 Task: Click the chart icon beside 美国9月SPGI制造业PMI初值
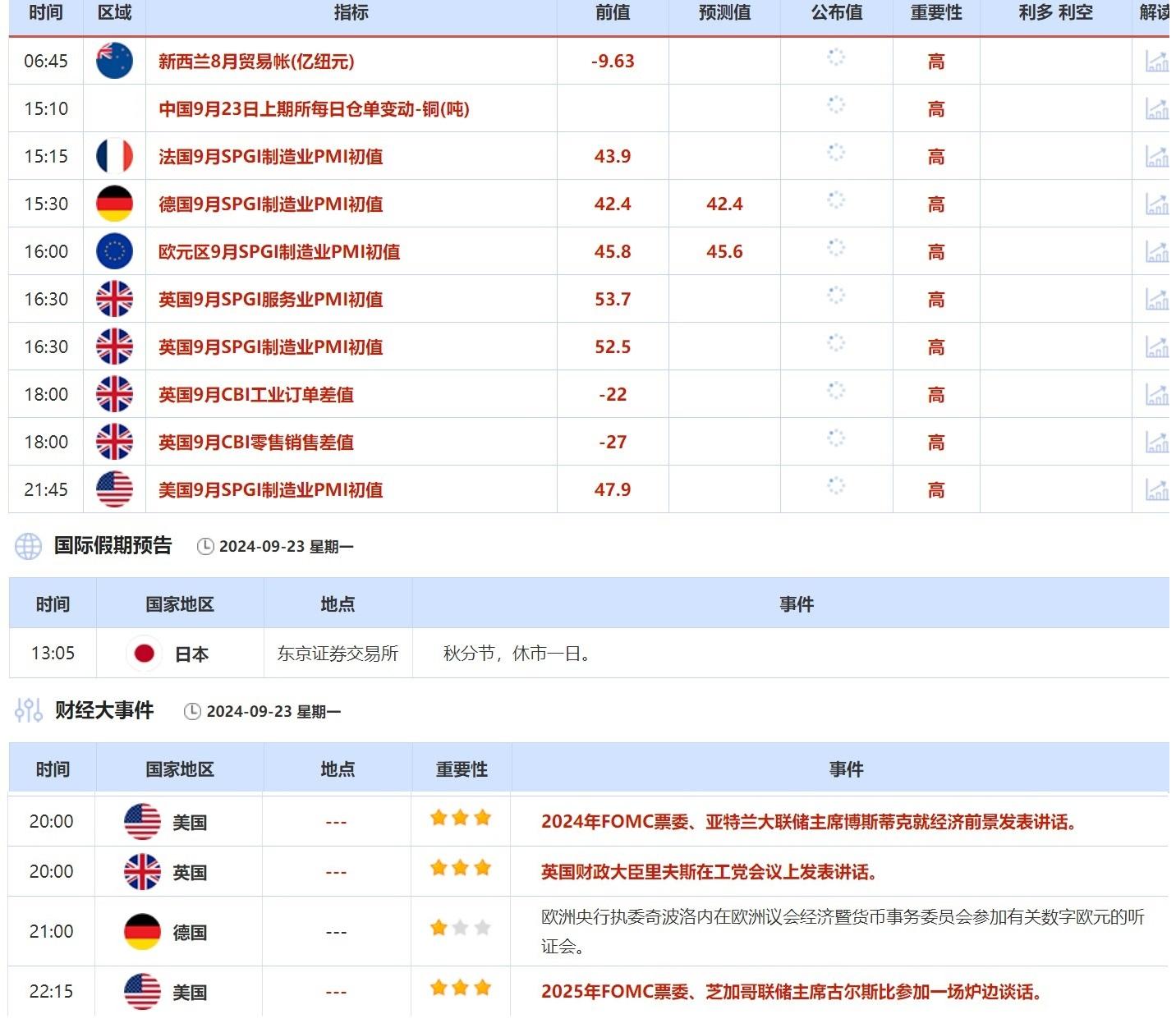tap(1157, 489)
